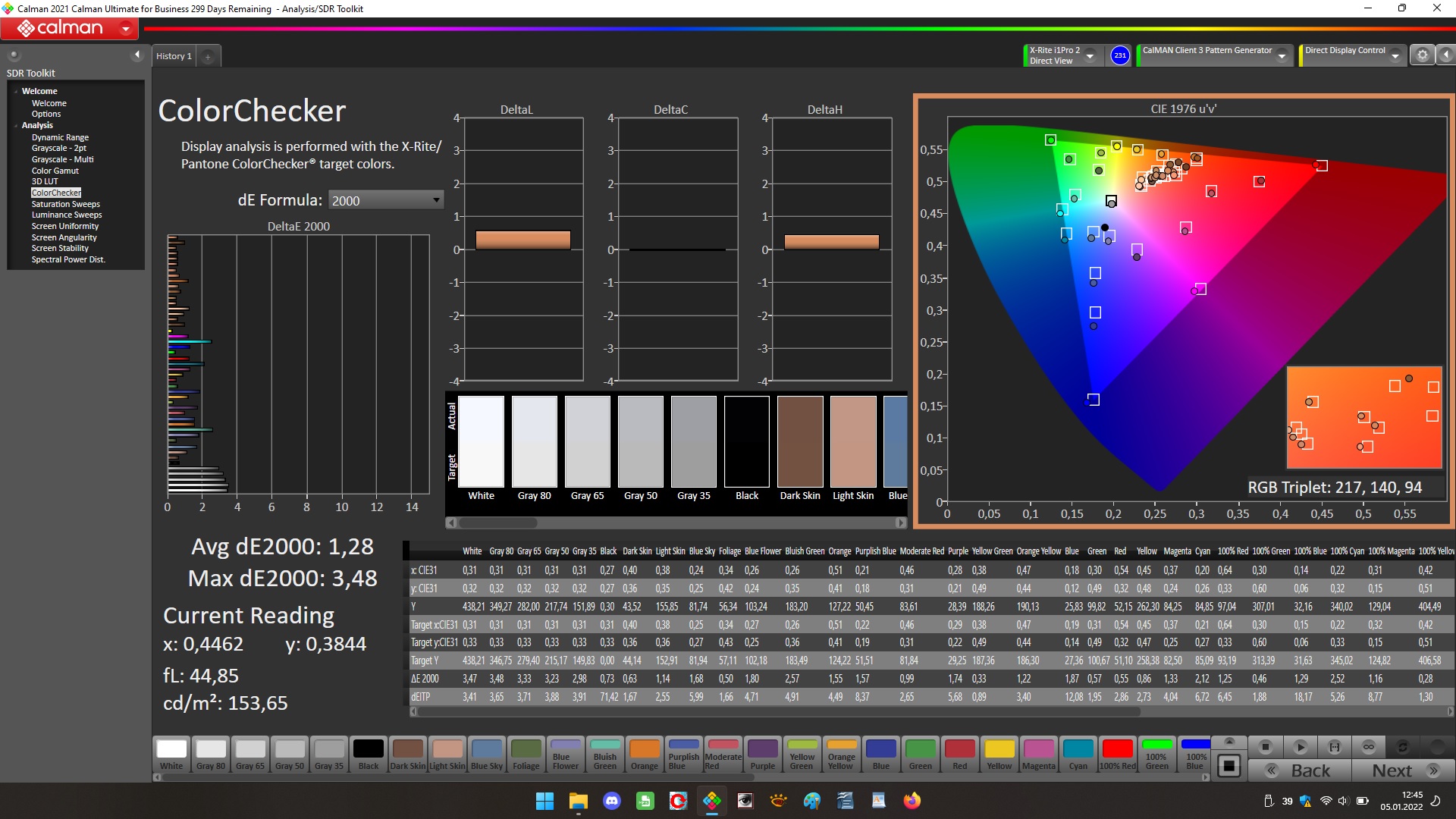This screenshot has height=819, width=1456.
Task: Click the stop measurement button
Action: tap(1265, 747)
